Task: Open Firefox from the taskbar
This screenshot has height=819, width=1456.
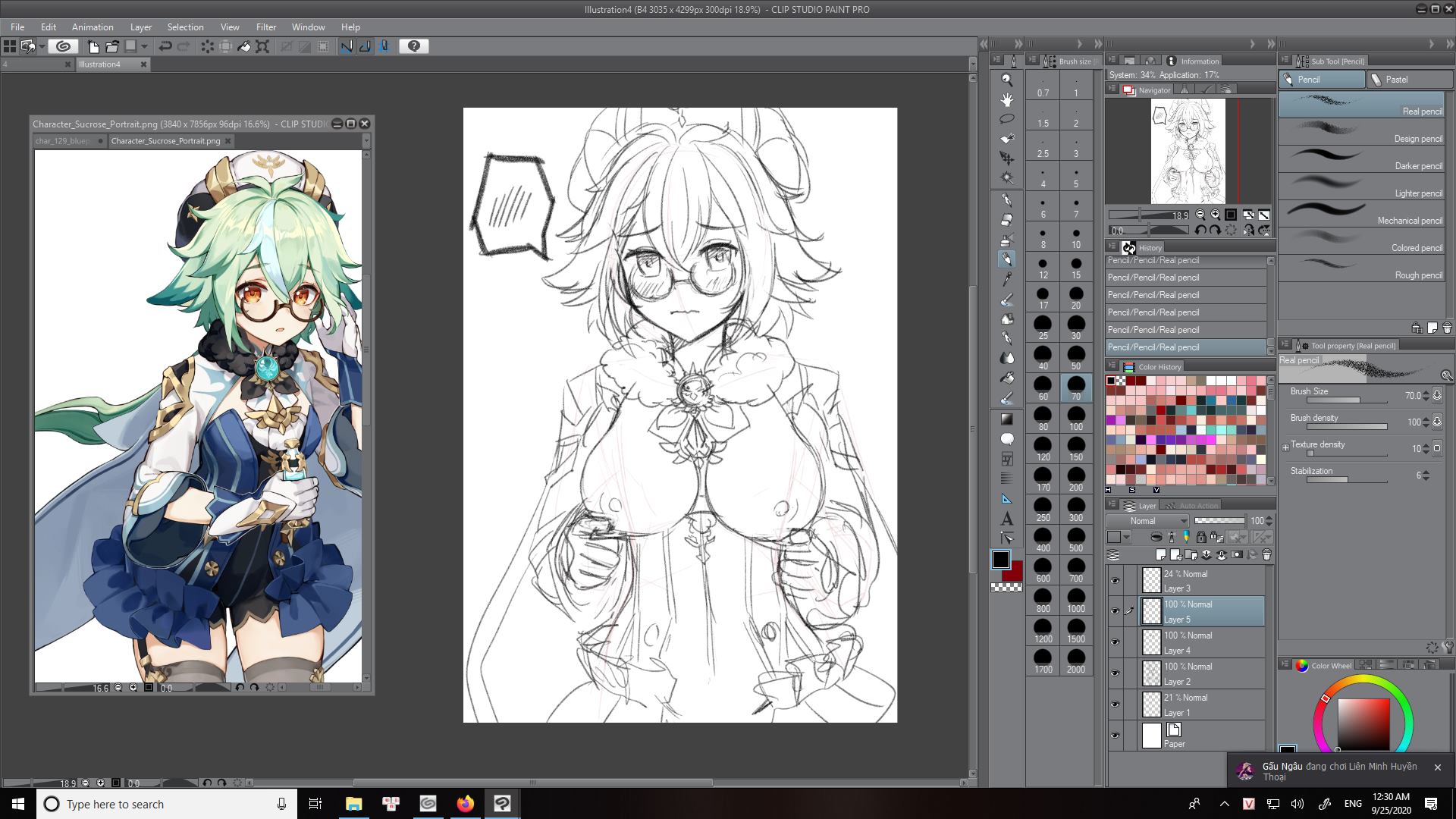Action: [x=465, y=804]
